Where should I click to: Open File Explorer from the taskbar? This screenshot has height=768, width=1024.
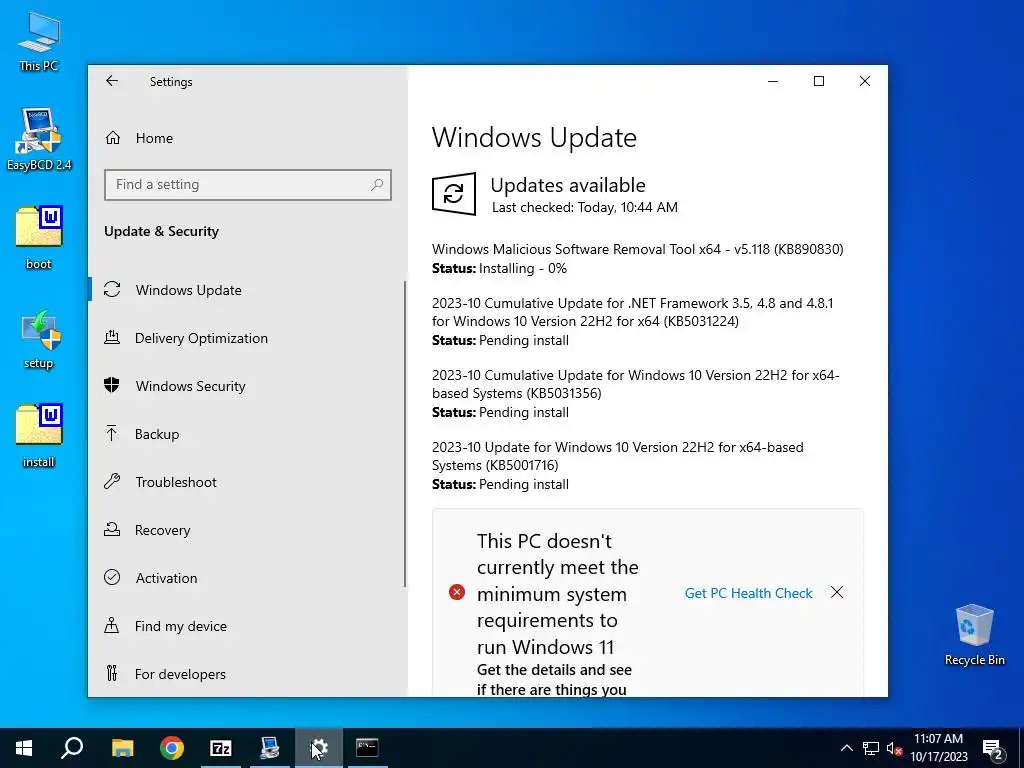coord(122,748)
